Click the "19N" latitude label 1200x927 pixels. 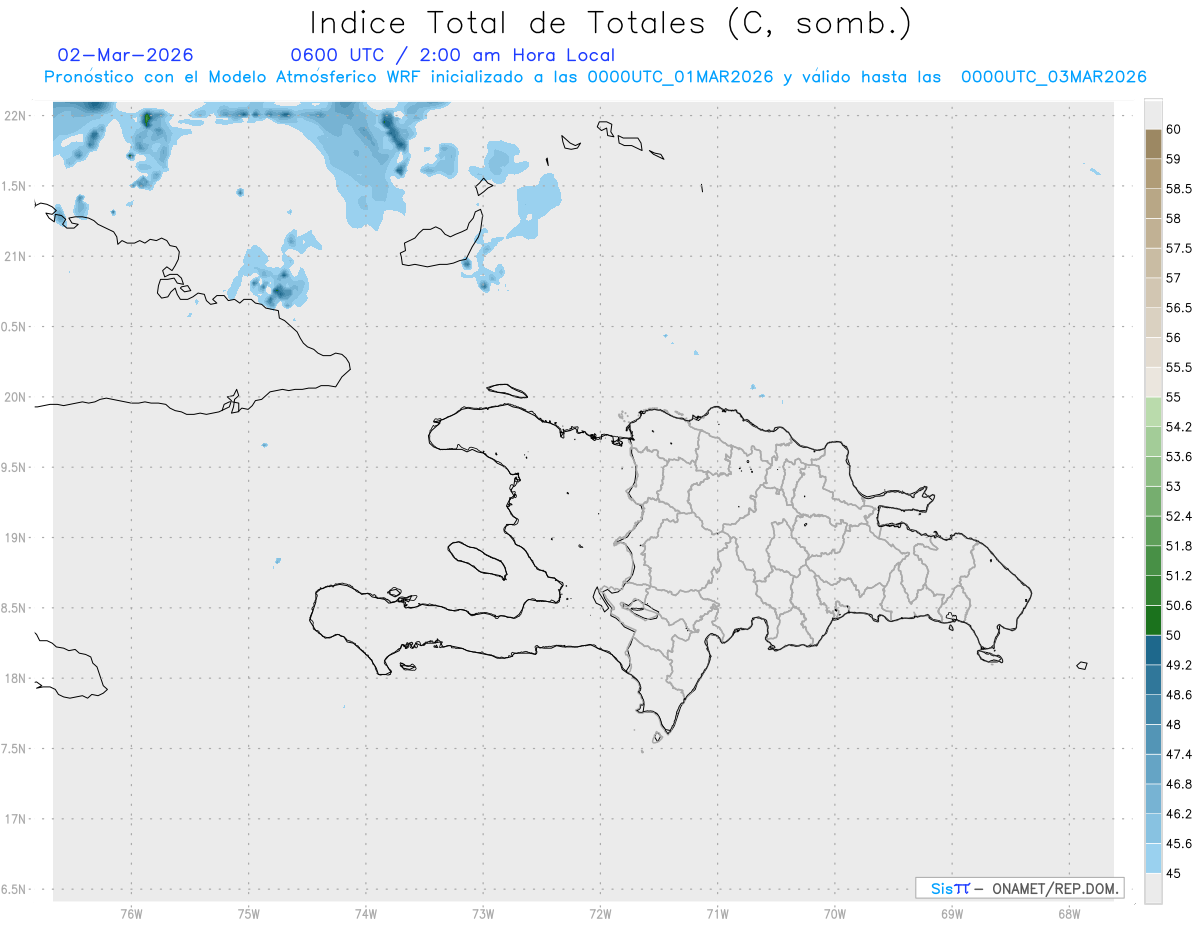tap(15, 538)
